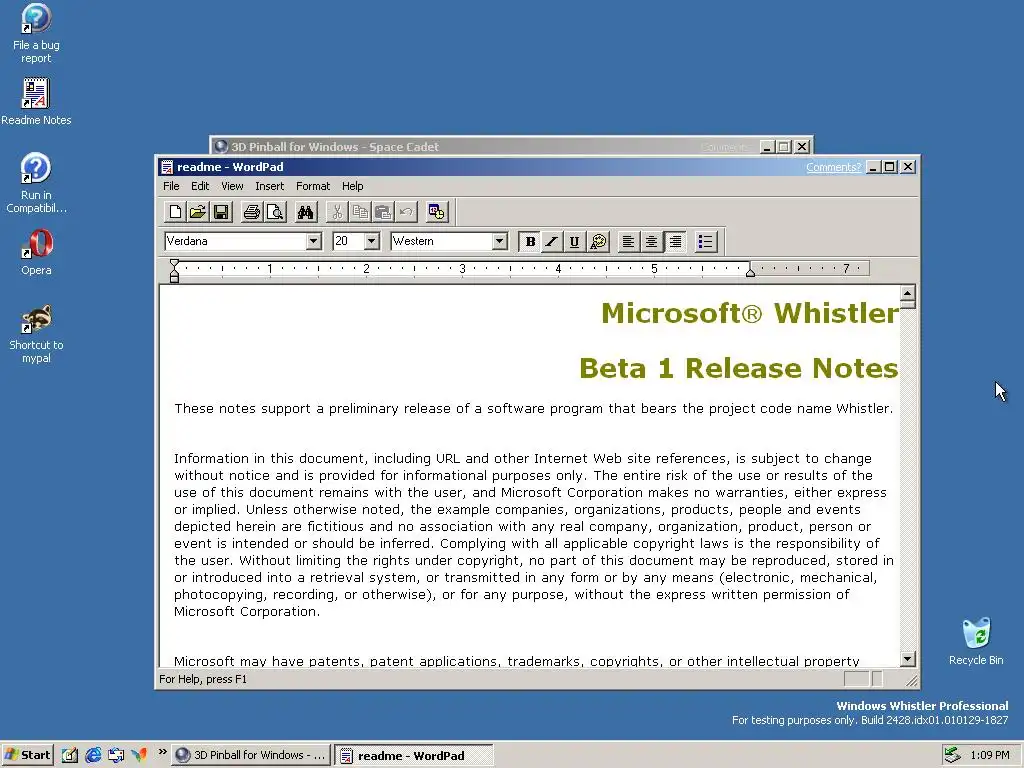Click the WordPad window resize grip corner
This screenshot has height=768, width=1024.
pos(912,680)
